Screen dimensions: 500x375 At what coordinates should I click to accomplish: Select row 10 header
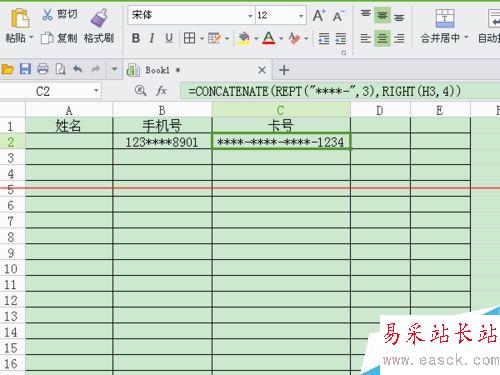click(x=11, y=269)
